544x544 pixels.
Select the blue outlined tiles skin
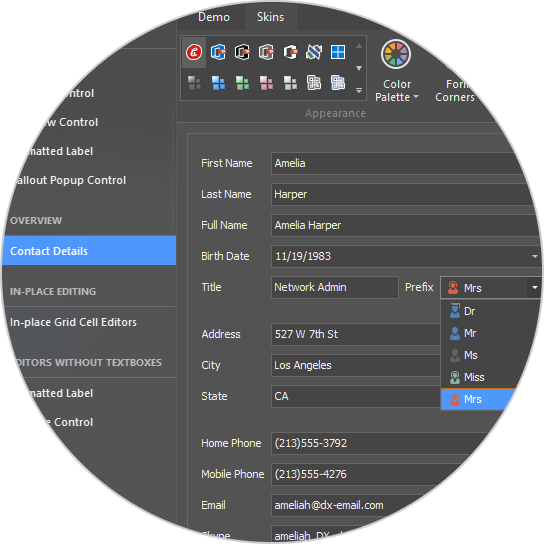(338, 83)
